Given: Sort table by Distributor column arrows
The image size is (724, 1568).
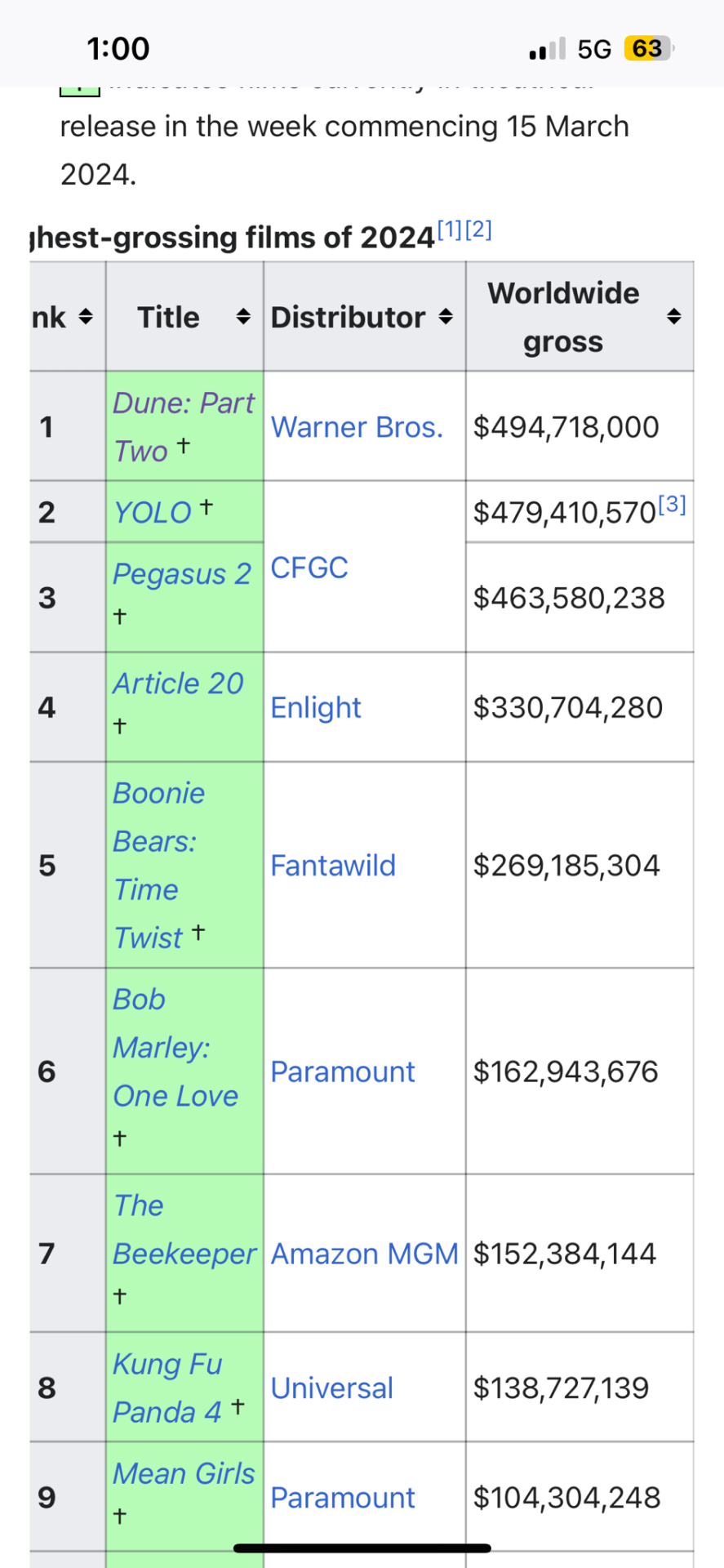Looking at the screenshot, I should 446,317.
